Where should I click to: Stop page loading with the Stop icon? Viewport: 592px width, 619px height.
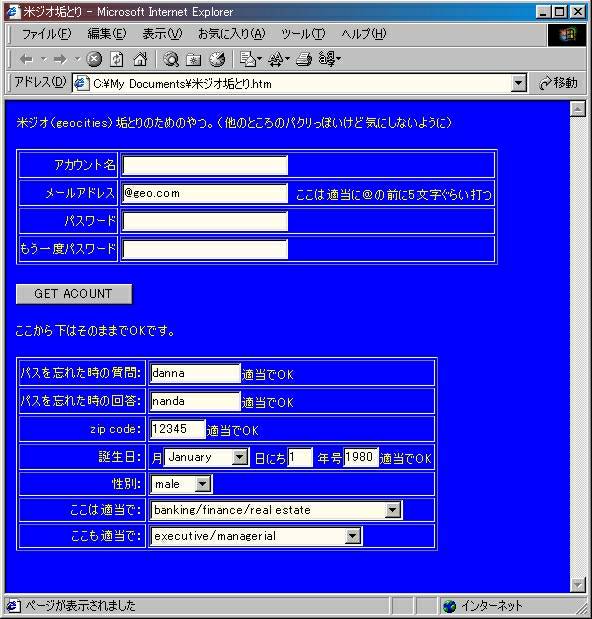click(94, 59)
